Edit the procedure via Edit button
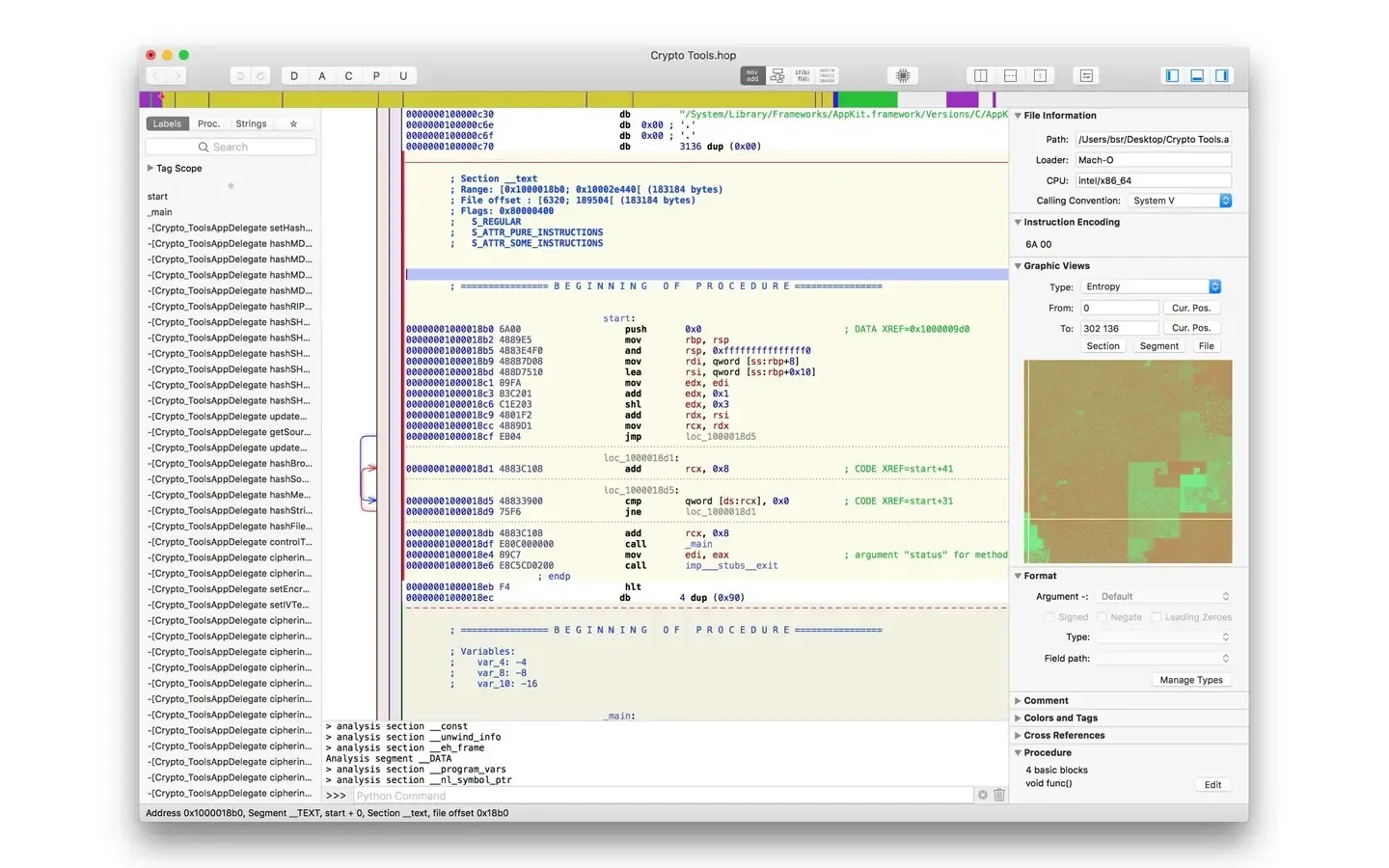This screenshot has height=868, width=1389. pyautogui.click(x=1212, y=784)
